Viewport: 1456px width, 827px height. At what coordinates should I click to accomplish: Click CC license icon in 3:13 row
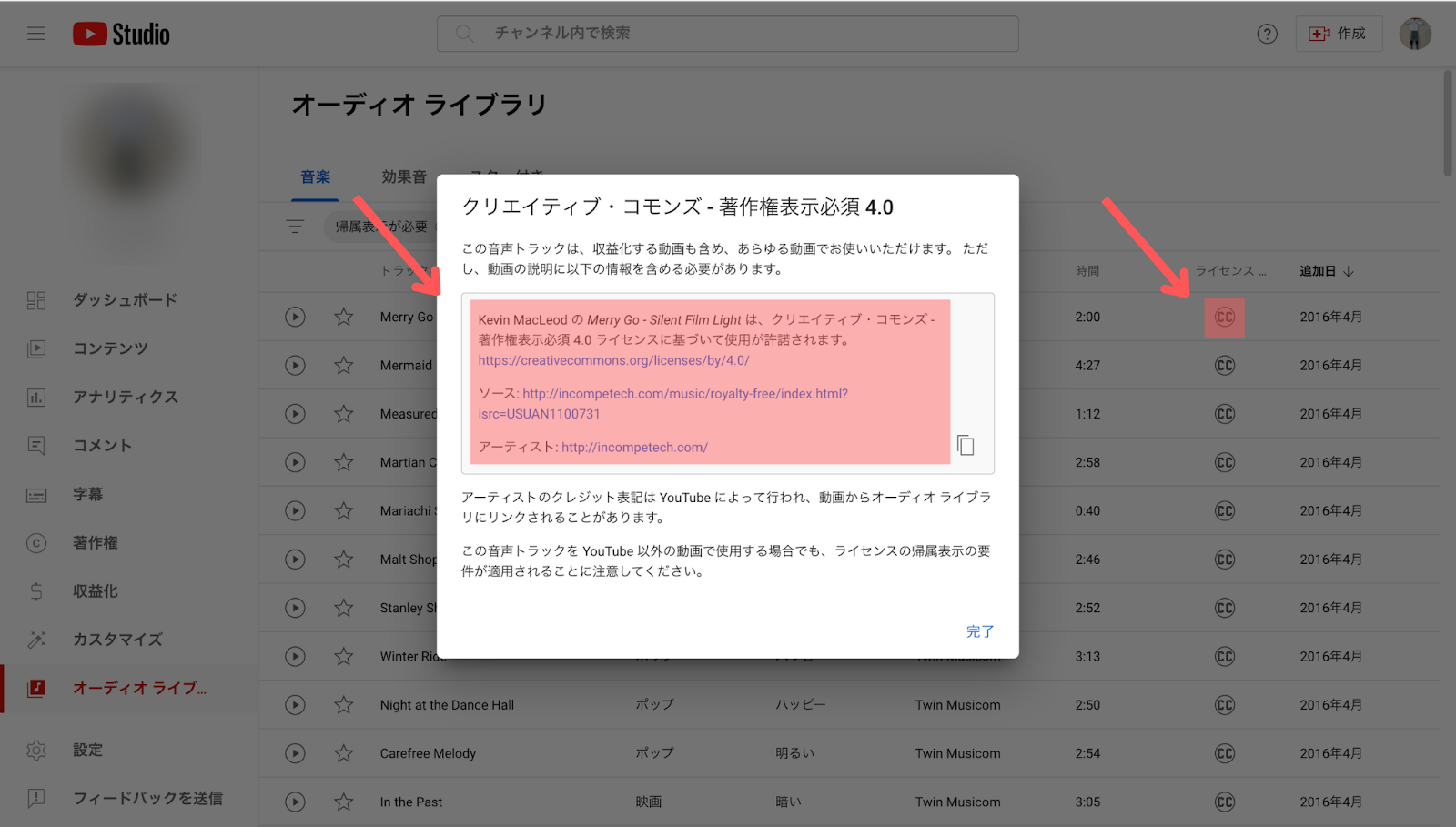(x=1225, y=656)
